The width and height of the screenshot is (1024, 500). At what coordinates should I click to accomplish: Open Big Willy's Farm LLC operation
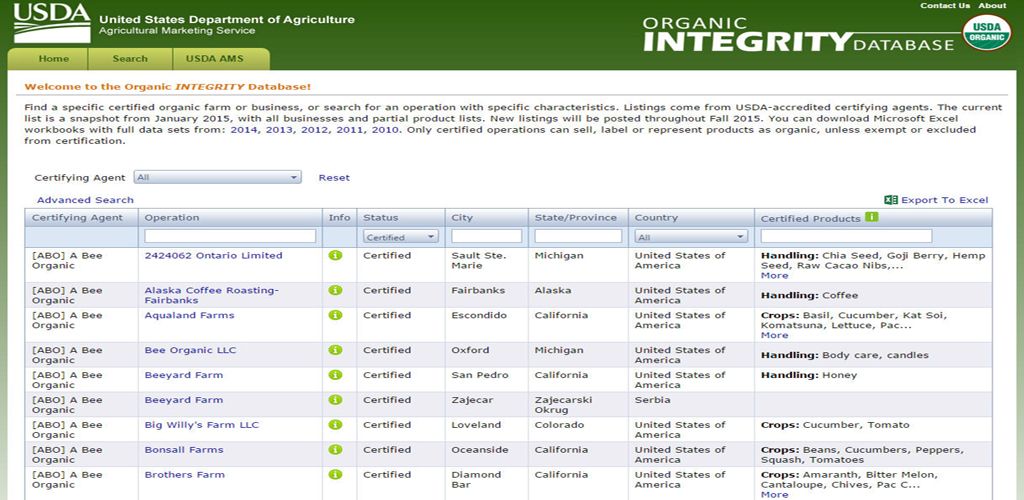pyautogui.click(x=202, y=425)
